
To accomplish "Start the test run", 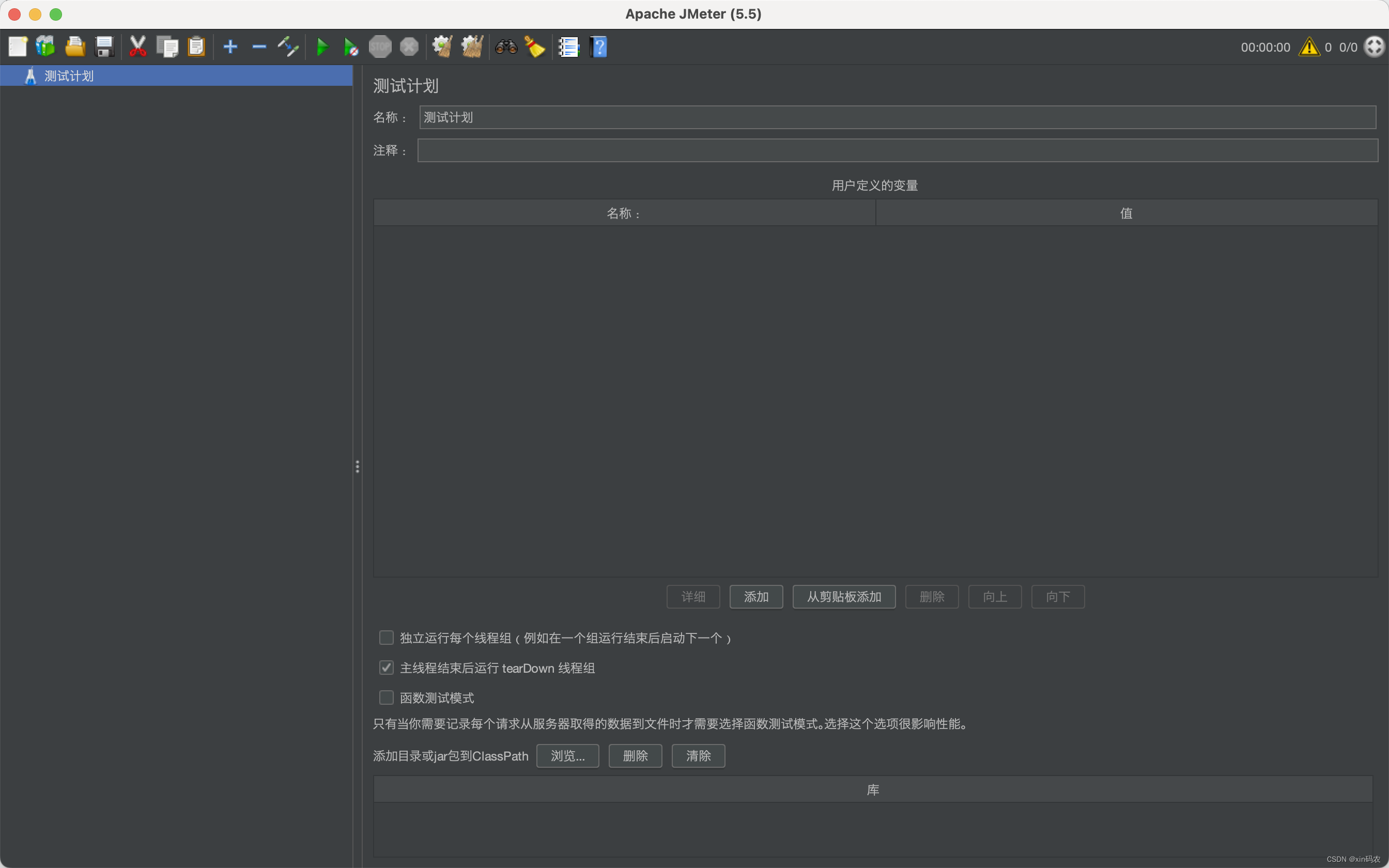I will click(322, 47).
